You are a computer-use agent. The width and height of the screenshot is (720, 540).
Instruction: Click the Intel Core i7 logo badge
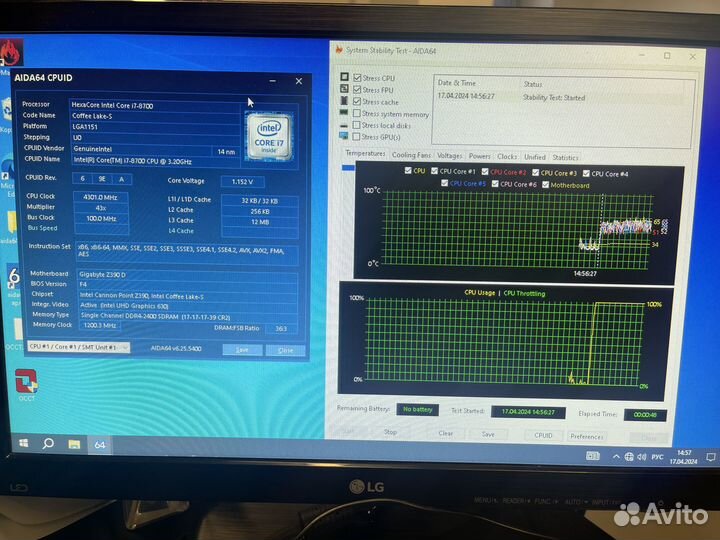pyautogui.click(x=269, y=136)
